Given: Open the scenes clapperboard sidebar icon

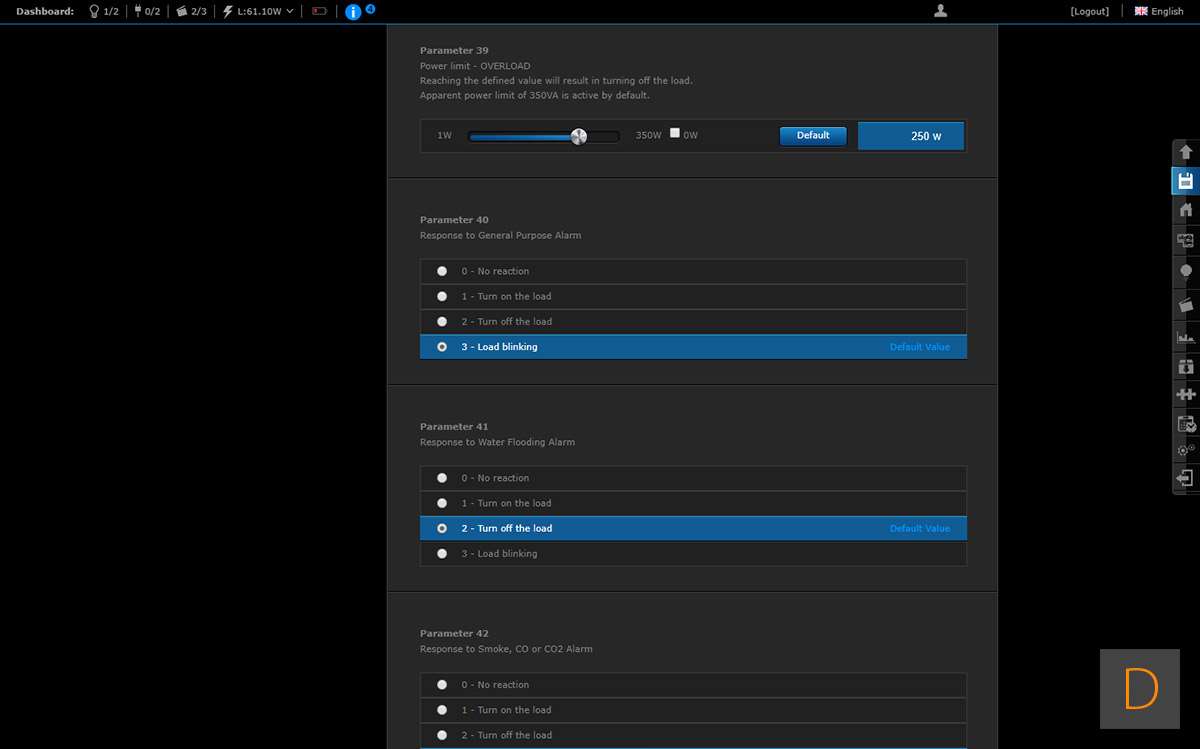Looking at the screenshot, I should (x=1186, y=304).
